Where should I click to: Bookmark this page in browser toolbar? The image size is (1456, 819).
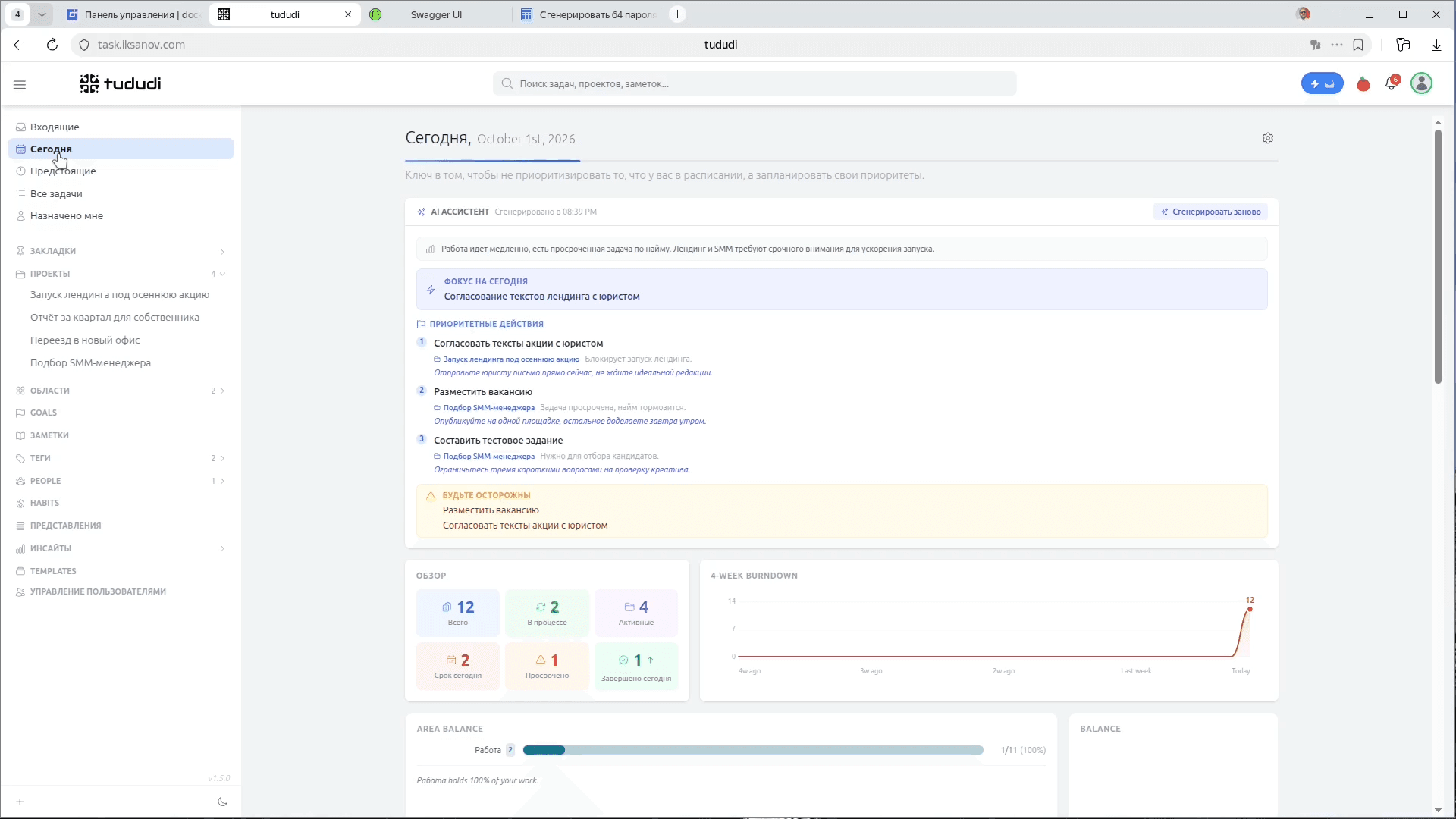click(1358, 45)
